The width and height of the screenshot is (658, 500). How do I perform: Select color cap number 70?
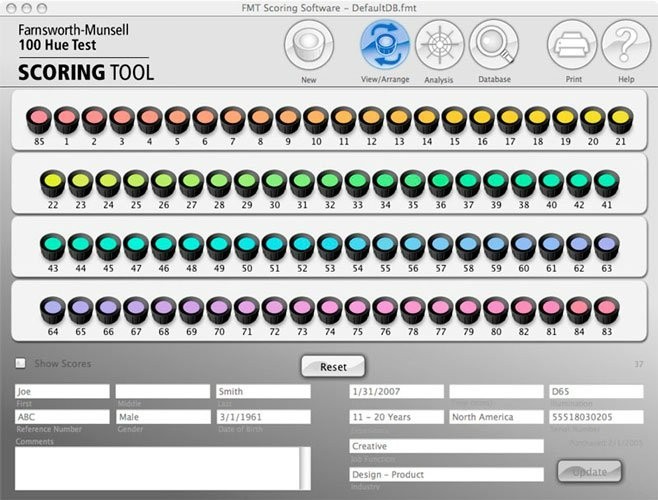(x=219, y=310)
